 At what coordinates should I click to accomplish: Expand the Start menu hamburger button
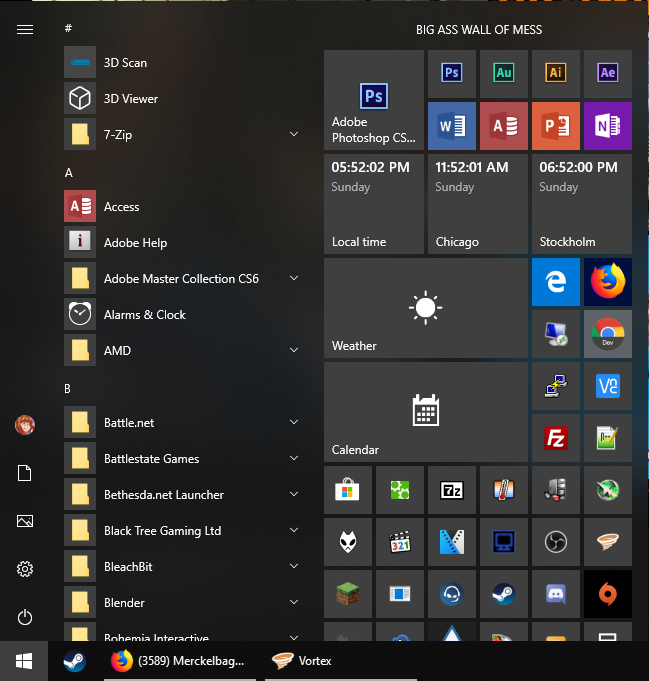[x=25, y=29]
